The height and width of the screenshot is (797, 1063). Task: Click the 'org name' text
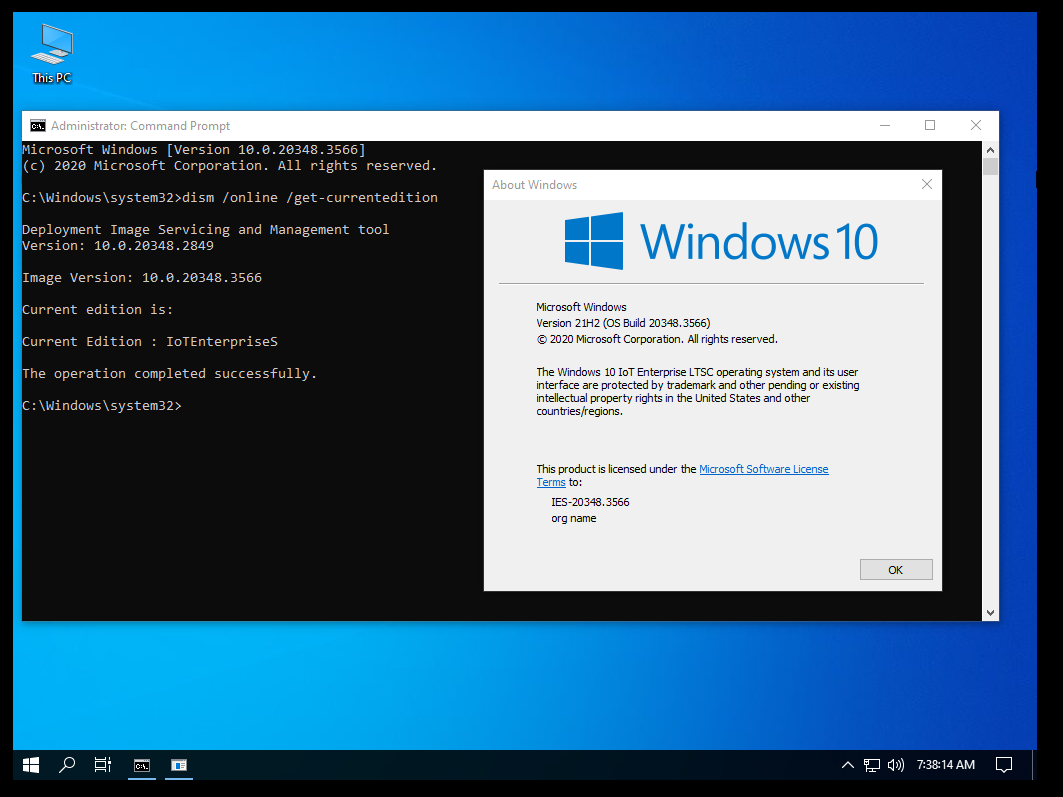574,518
